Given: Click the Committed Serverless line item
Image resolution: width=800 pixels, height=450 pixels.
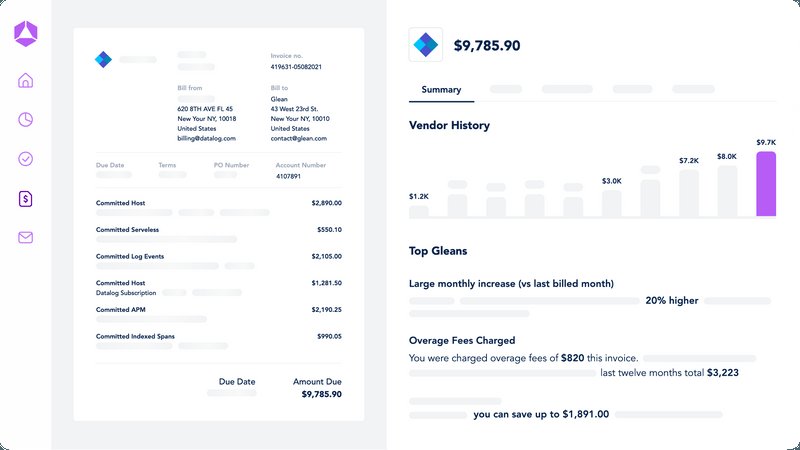Looking at the screenshot, I should [127, 229].
